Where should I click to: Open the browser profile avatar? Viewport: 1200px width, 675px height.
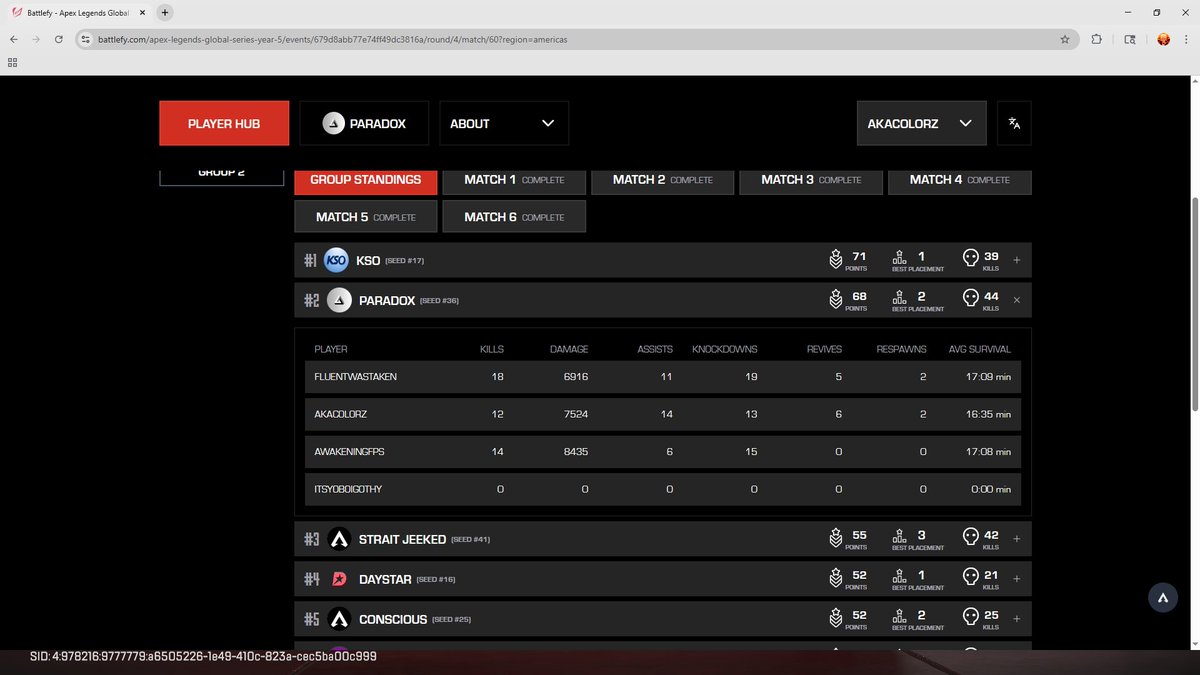1164,39
